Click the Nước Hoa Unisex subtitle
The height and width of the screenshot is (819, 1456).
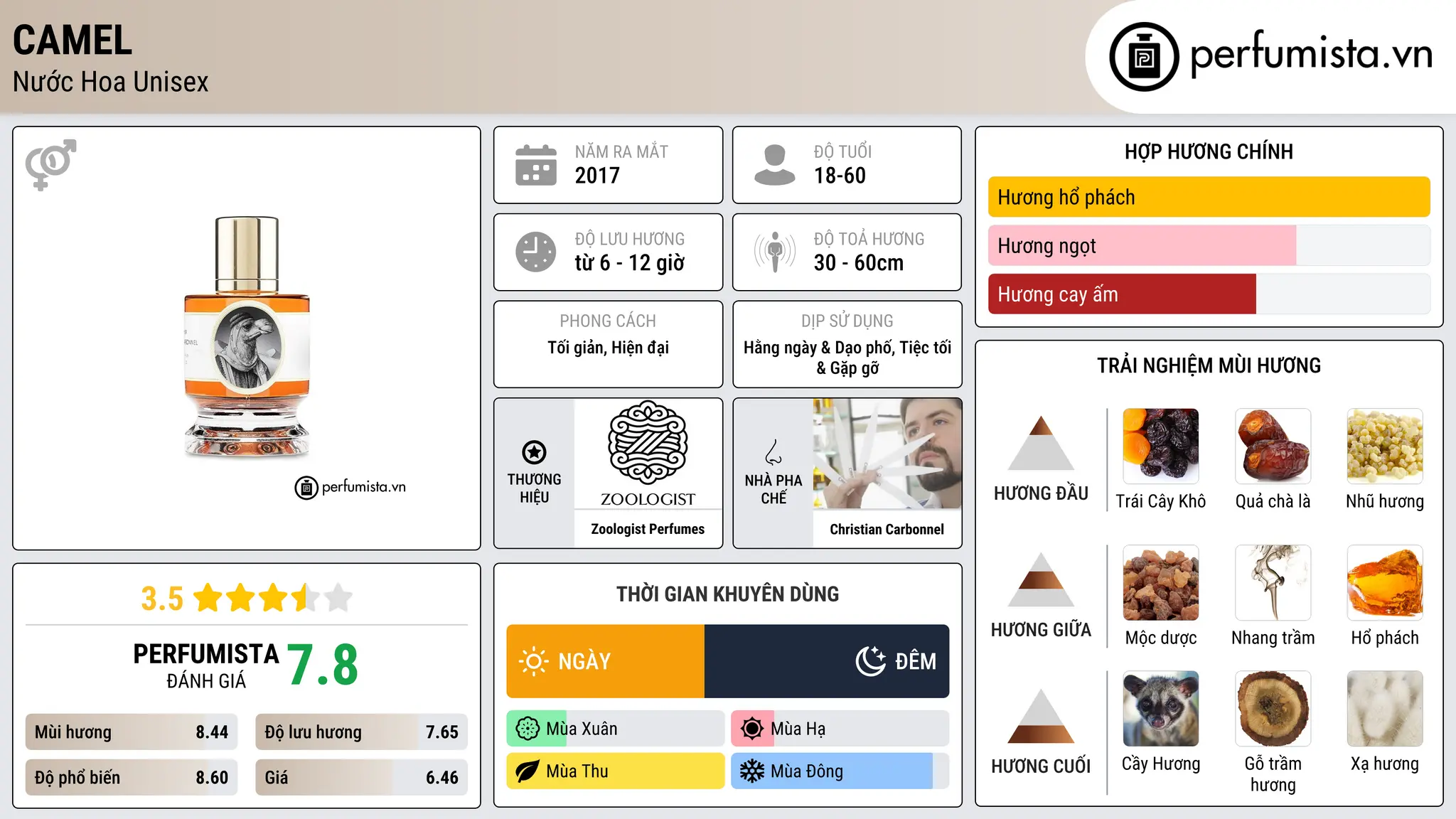111,82
